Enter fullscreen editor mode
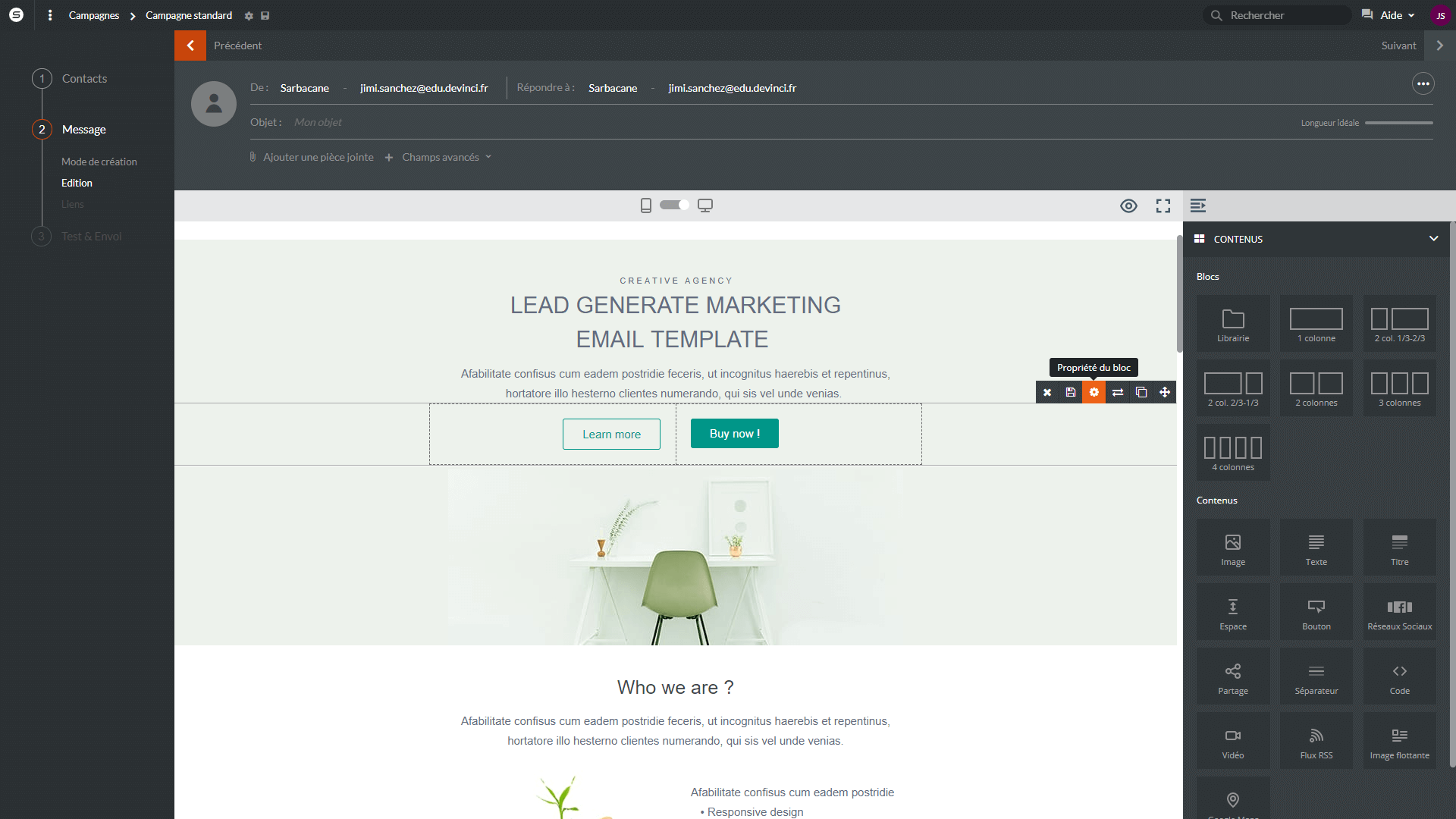Viewport: 1456px width, 819px height. [1163, 206]
